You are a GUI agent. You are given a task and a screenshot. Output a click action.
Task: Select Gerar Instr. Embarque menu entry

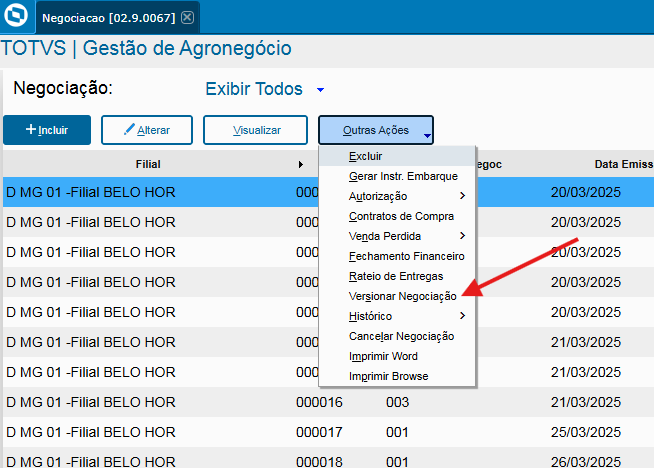click(397, 176)
